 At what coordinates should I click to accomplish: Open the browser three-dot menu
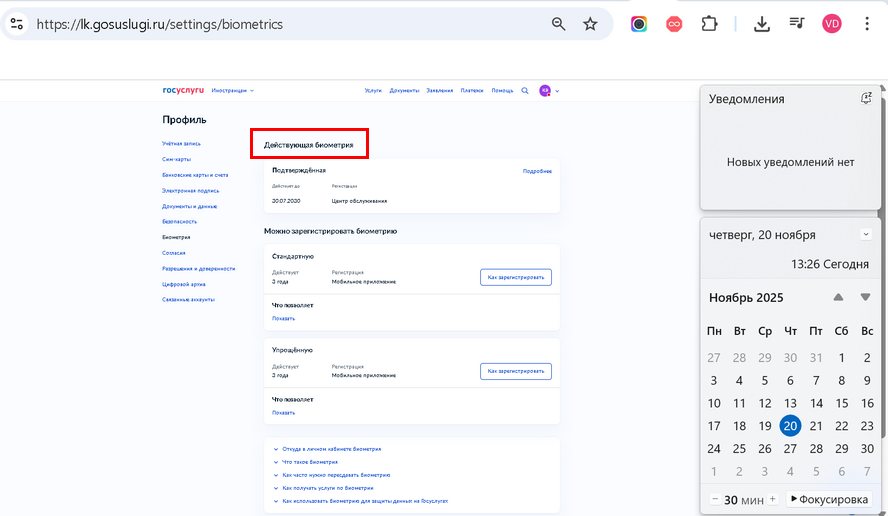tap(866, 24)
